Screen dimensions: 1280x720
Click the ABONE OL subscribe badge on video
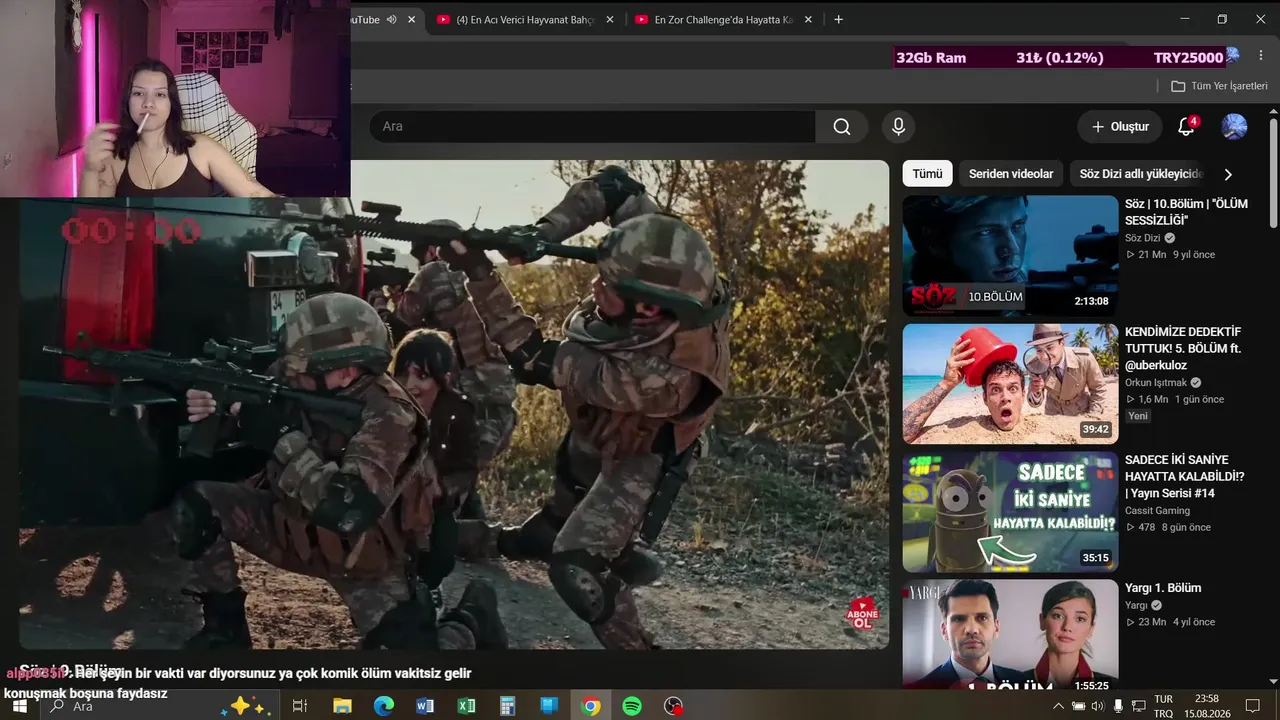(862, 614)
